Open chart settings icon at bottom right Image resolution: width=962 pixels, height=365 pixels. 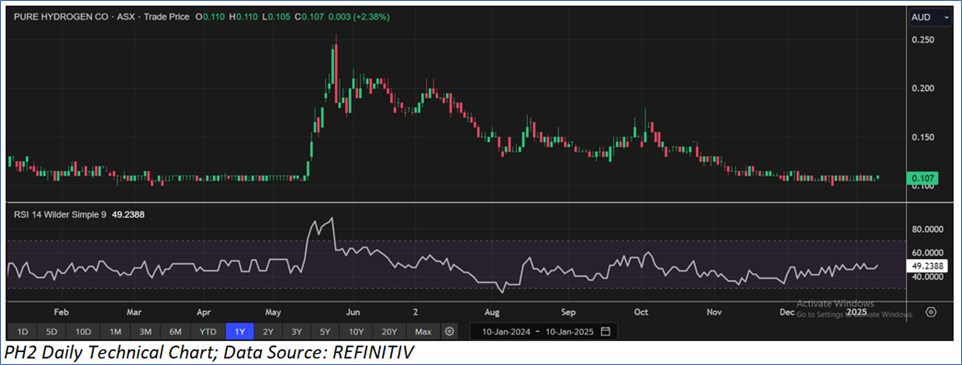pos(931,312)
